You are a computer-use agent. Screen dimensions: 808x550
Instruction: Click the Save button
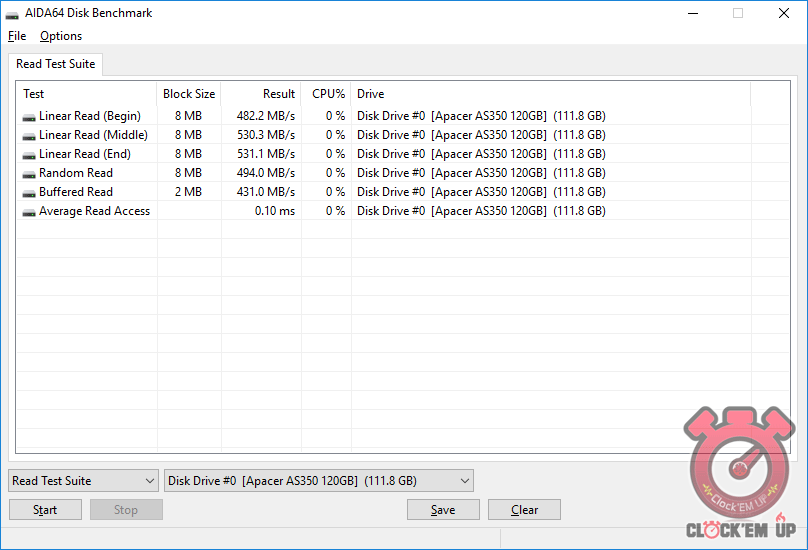pyautogui.click(x=443, y=510)
